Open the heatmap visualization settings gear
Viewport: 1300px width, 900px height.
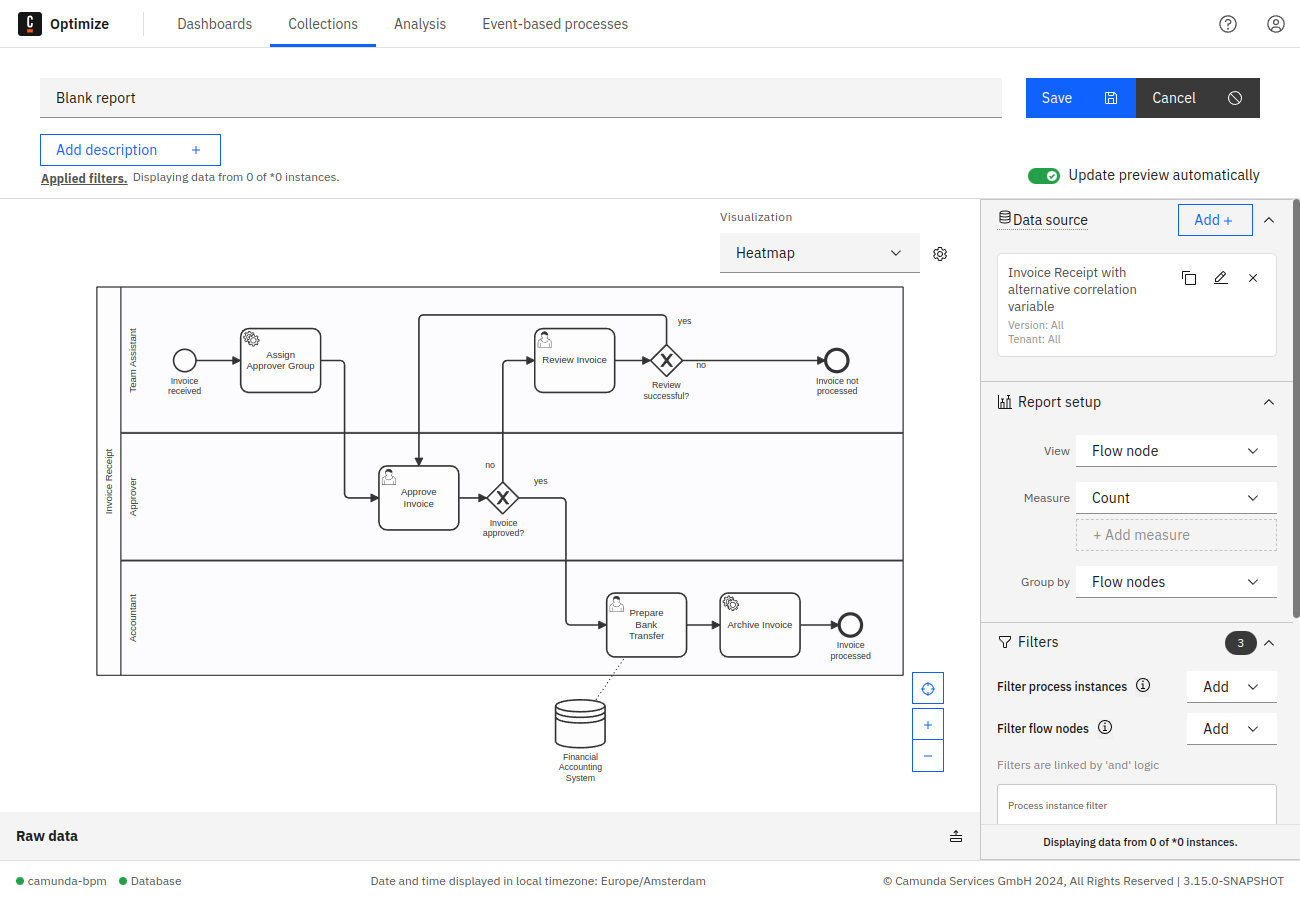point(939,253)
